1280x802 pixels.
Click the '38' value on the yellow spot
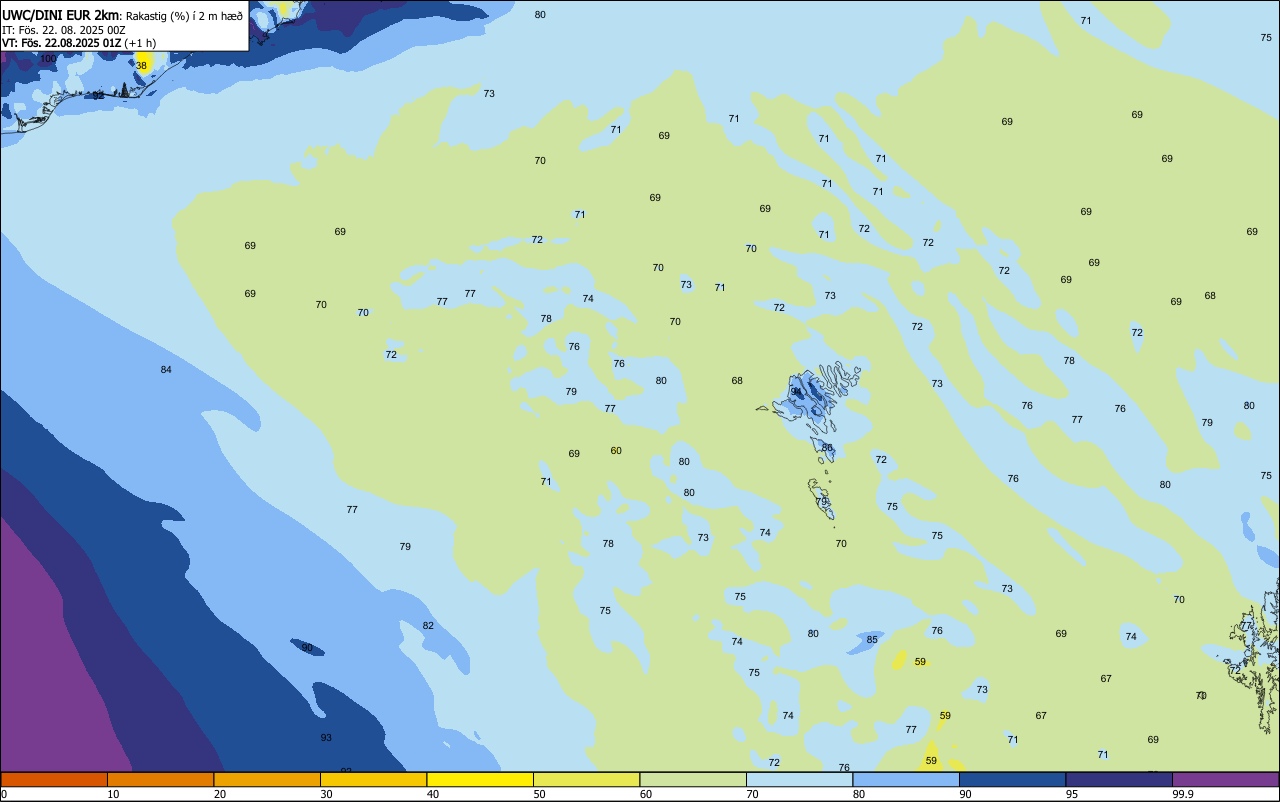tap(141, 66)
